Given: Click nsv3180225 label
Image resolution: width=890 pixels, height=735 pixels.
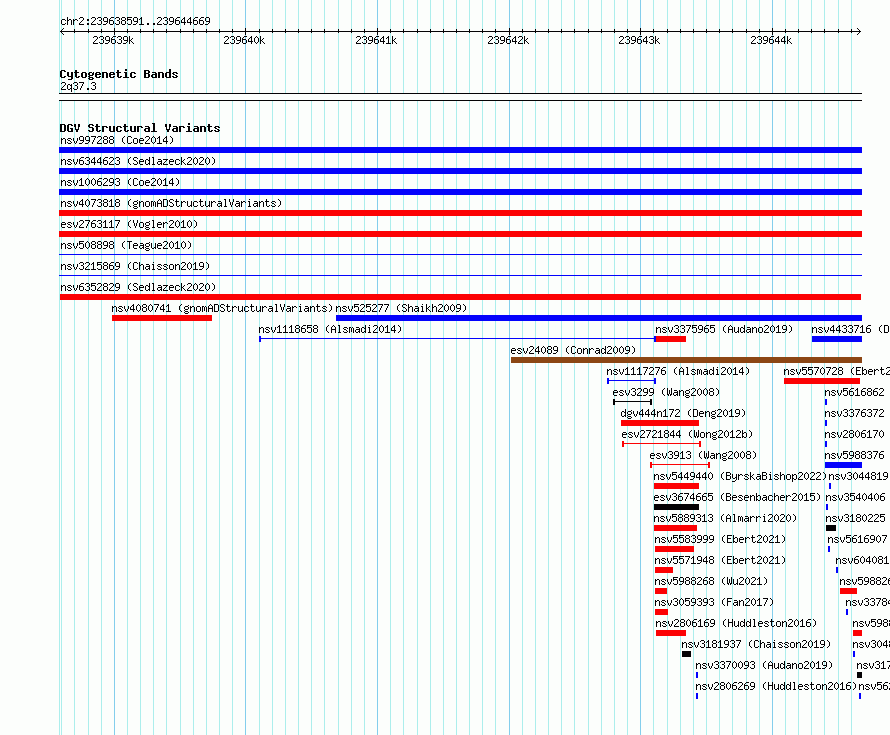Looking at the screenshot, I should 855,518.
